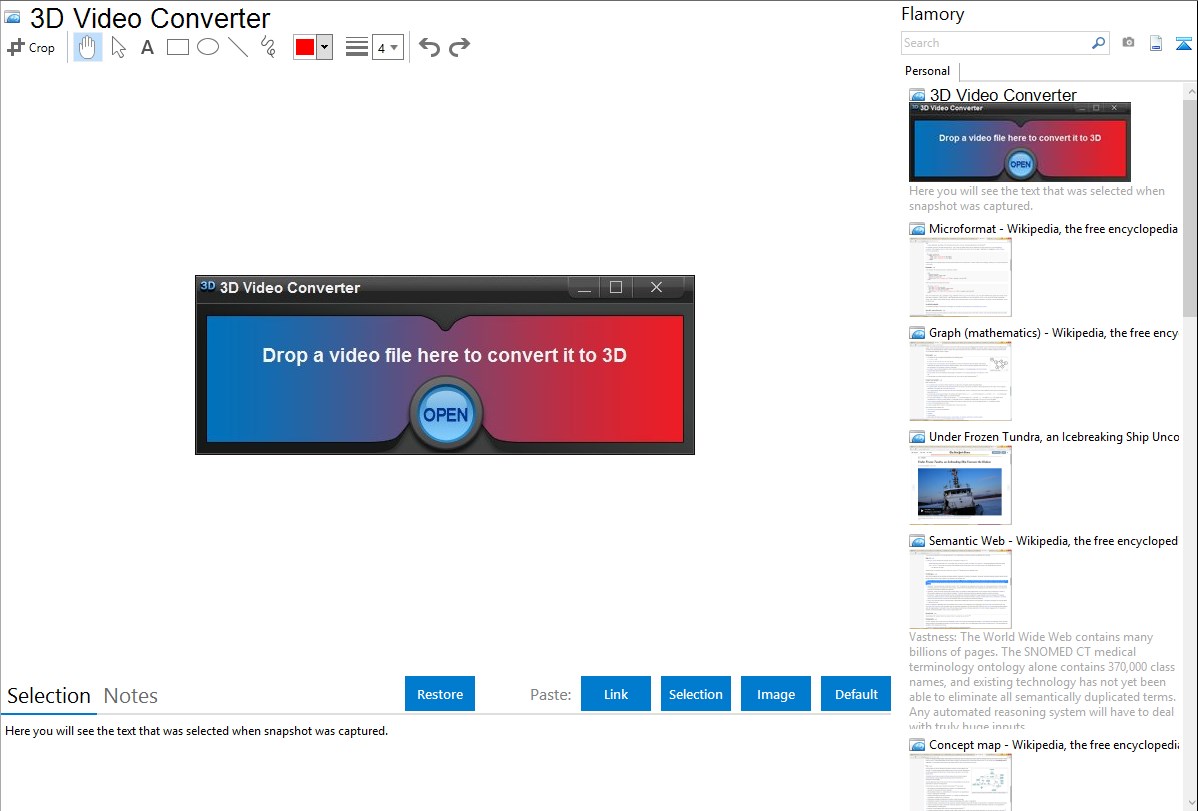This screenshot has width=1198, height=811.
Task: Select the 'Microformat - Wikipedia' title
Action: point(1053,229)
